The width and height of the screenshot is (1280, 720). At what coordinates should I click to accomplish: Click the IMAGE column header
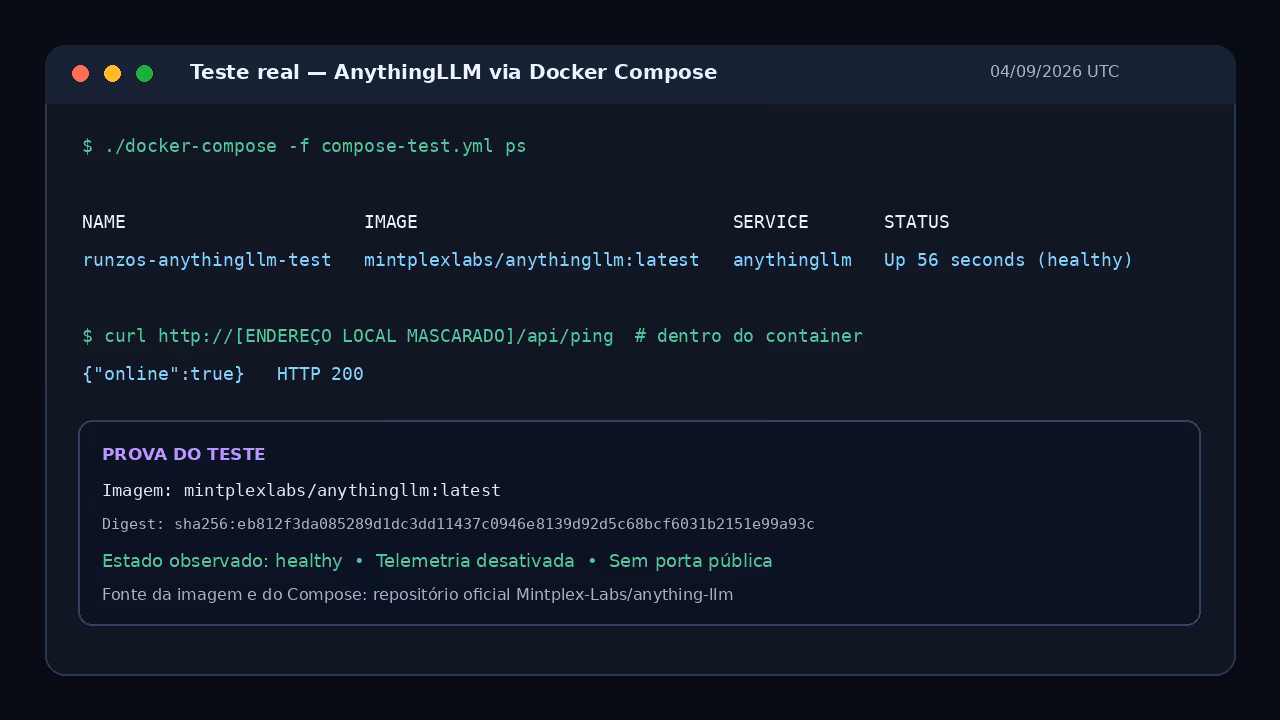pos(391,222)
